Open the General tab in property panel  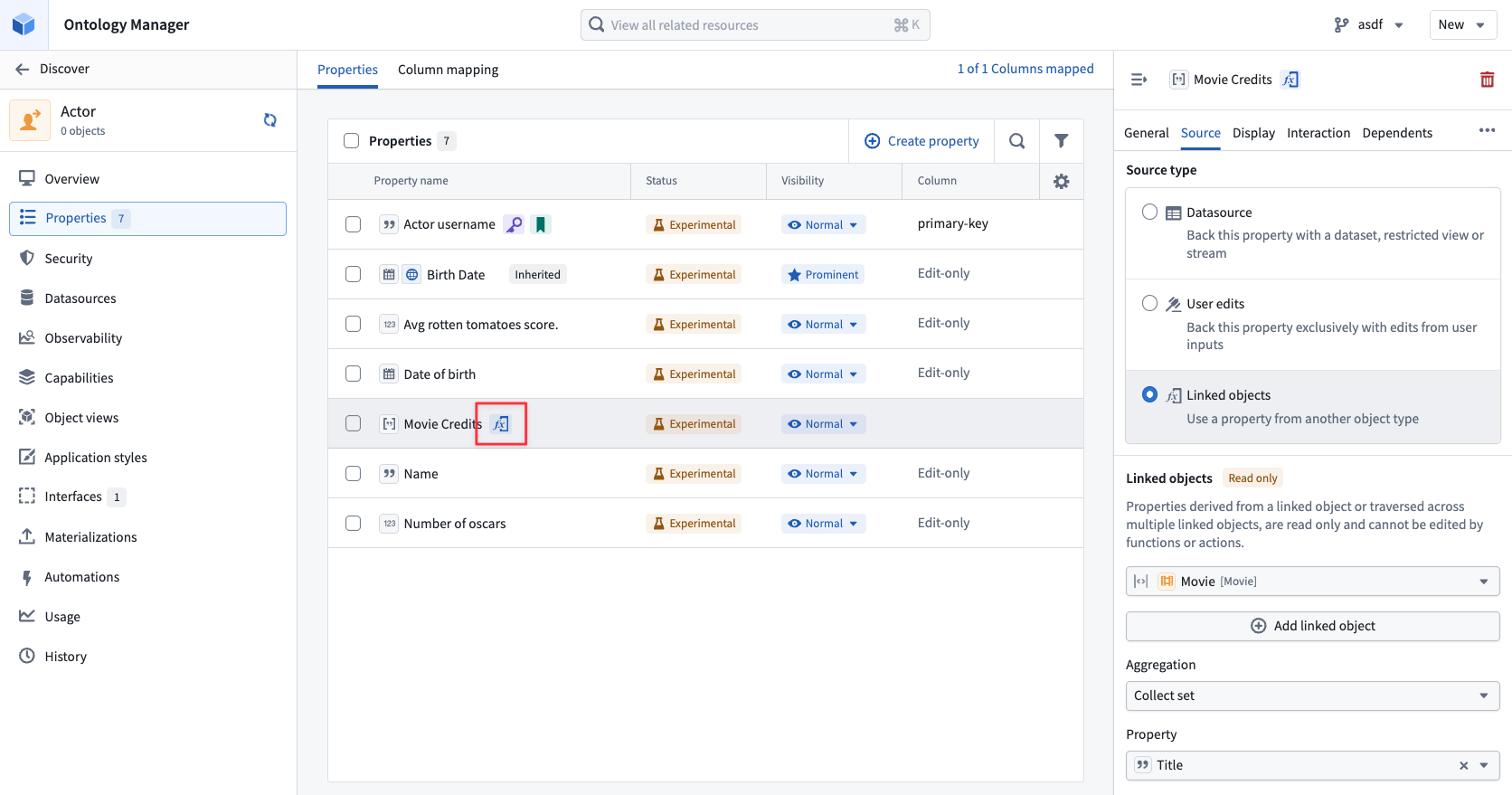pyautogui.click(x=1147, y=133)
